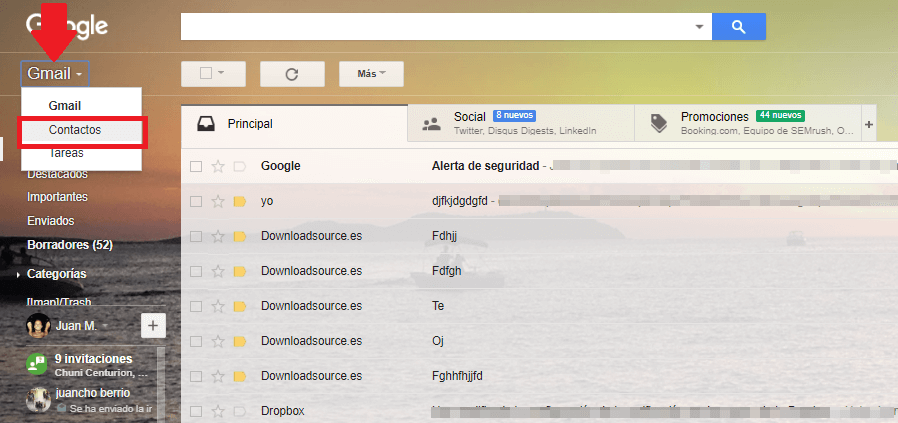The width and height of the screenshot is (898, 423).
Task: Add a new inbox tab with plus
Action: pos(869,124)
